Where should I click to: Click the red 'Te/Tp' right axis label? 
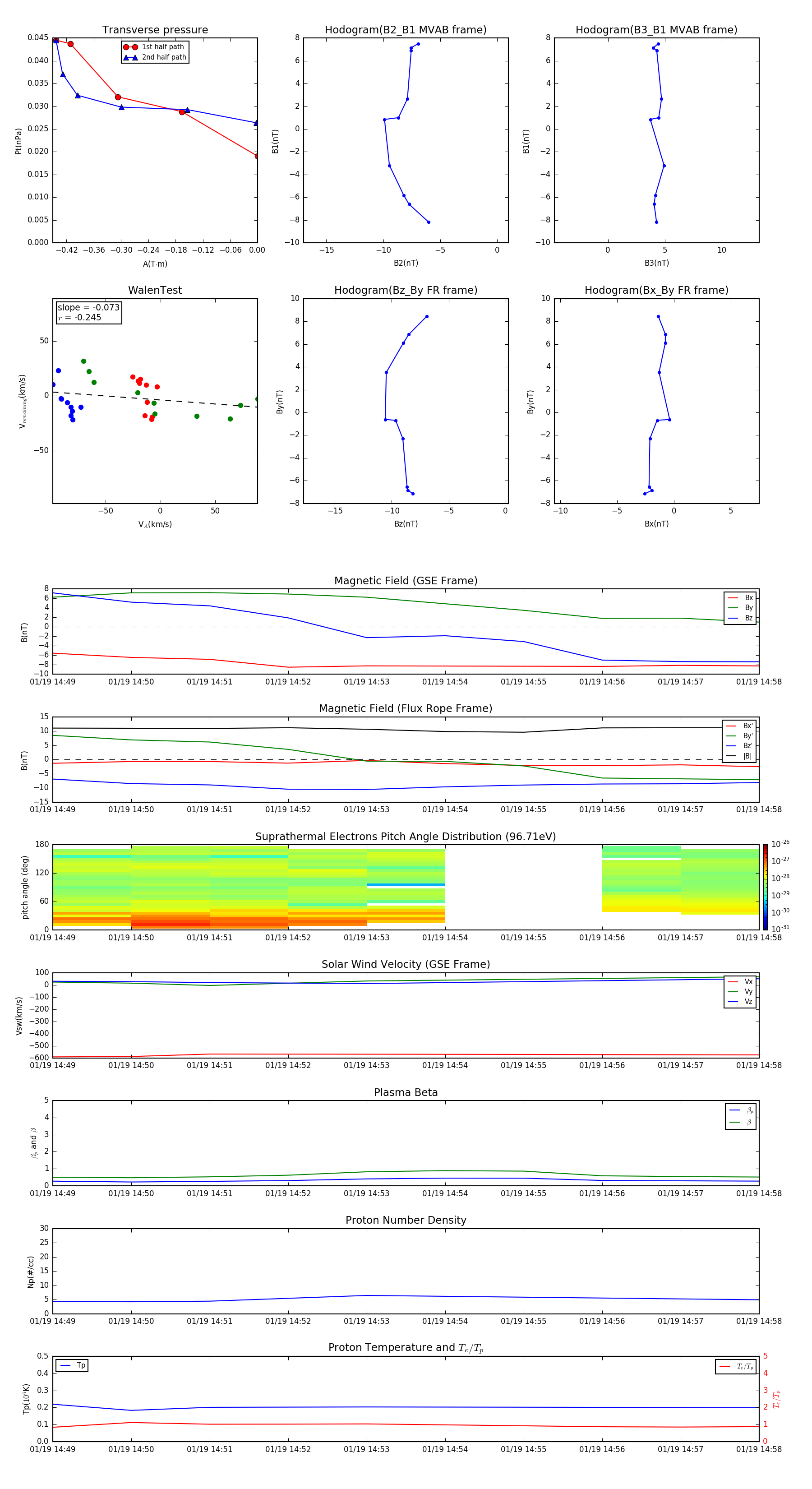[777, 1399]
